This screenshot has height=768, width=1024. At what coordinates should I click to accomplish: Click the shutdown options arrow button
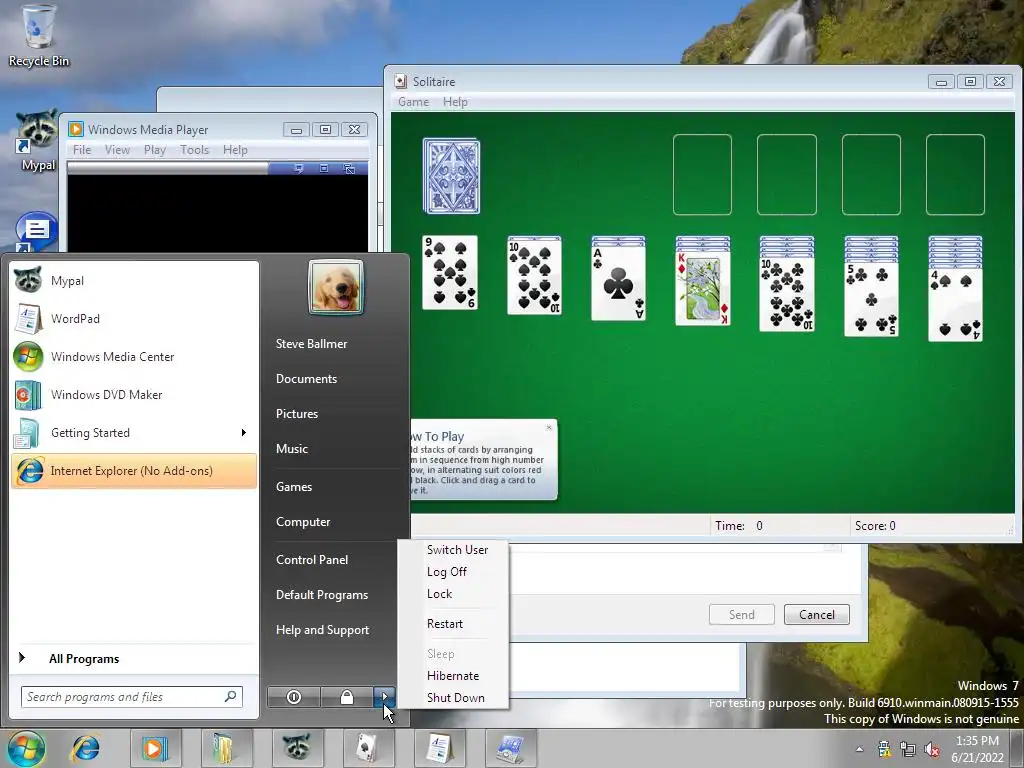click(x=385, y=697)
